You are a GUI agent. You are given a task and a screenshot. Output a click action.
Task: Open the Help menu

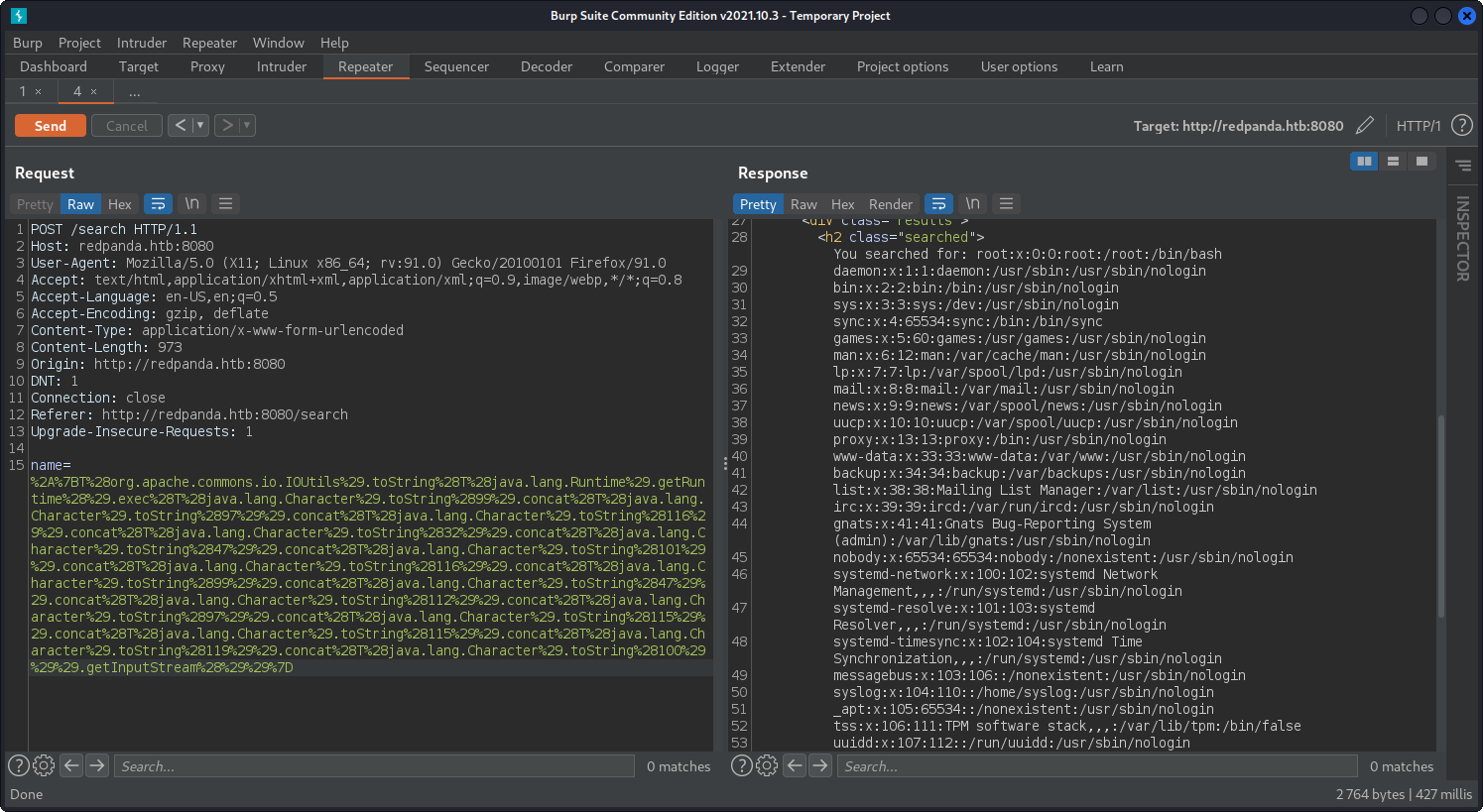334,43
